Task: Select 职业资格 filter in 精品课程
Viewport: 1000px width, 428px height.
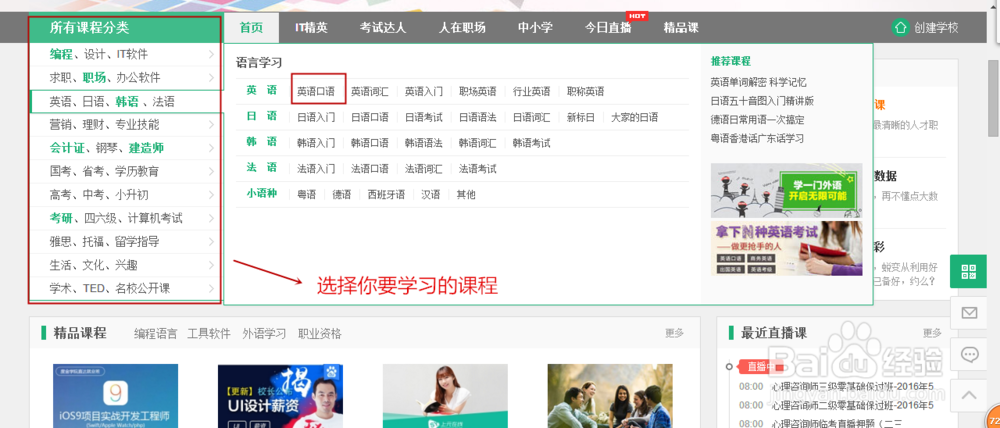Action: coord(320,334)
